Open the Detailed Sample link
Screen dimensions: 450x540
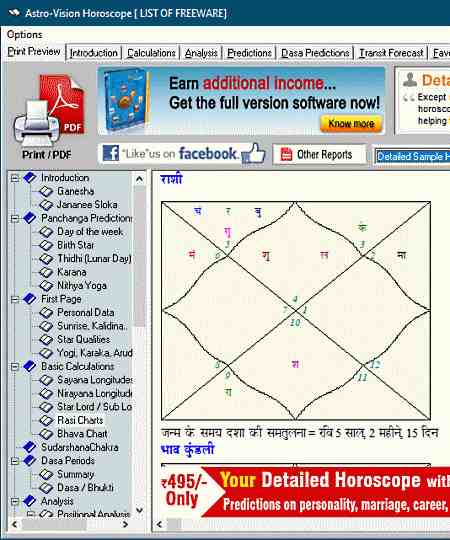tap(412, 157)
